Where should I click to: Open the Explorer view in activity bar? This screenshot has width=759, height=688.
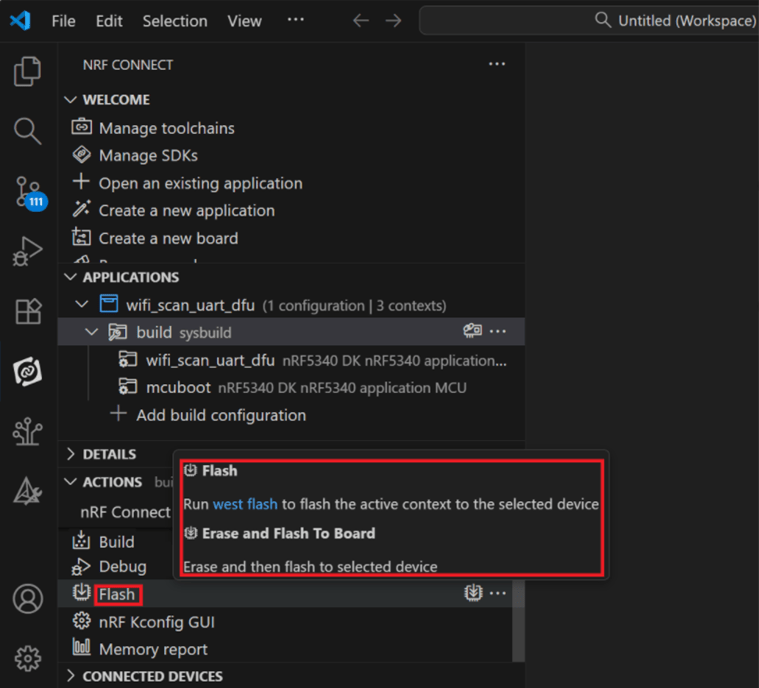point(28,71)
